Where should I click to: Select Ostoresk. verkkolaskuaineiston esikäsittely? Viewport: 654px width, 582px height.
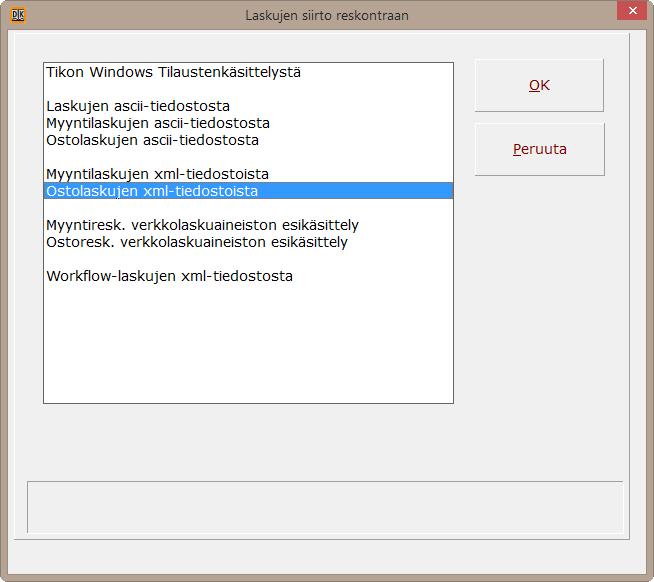tap(248, 242)
